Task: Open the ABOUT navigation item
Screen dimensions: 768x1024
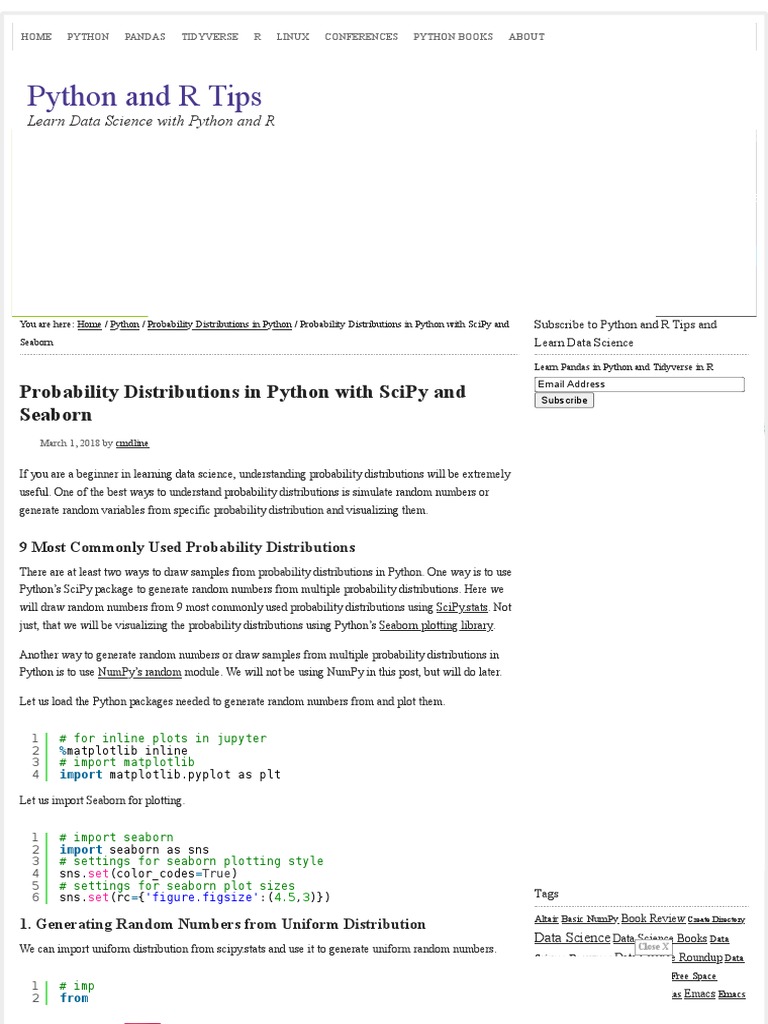Action: click(x=526, y=37)
